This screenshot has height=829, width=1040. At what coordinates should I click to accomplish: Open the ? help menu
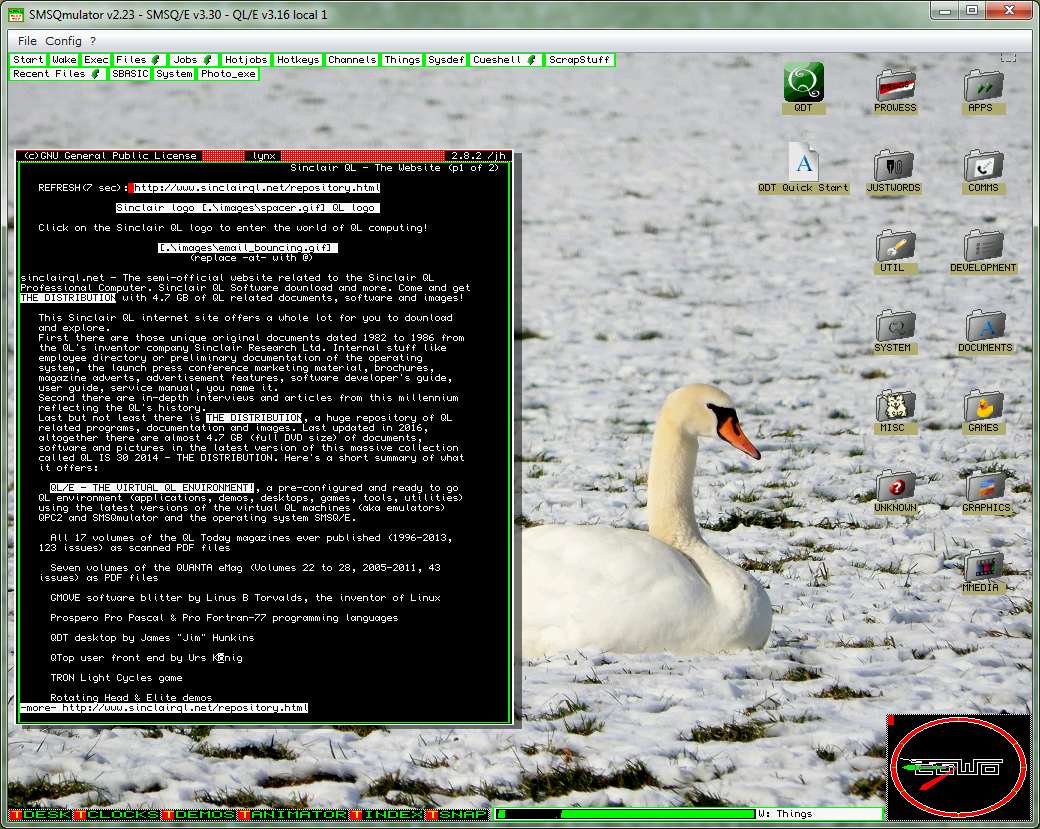pos(93,40)
